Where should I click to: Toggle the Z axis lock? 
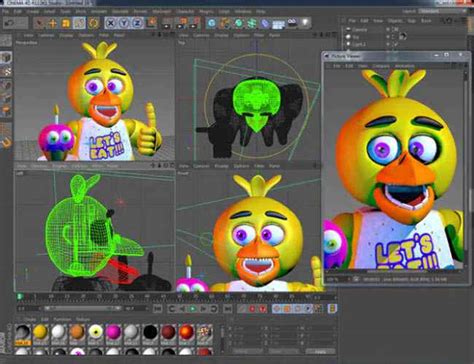[137, 23]
